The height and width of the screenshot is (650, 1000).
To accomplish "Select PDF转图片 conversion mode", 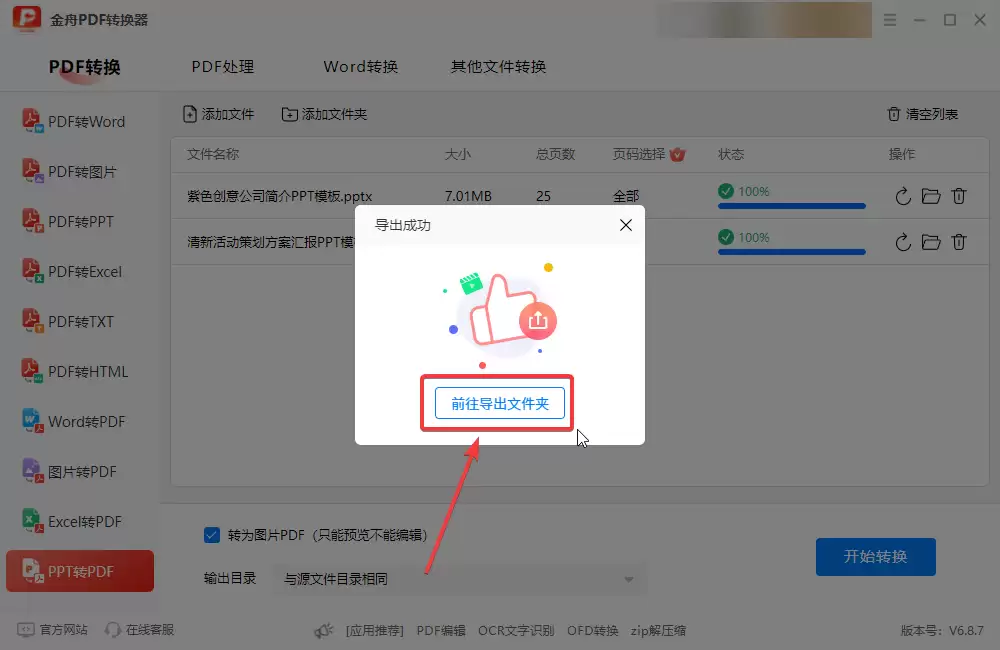I will [x=77, y=171].
